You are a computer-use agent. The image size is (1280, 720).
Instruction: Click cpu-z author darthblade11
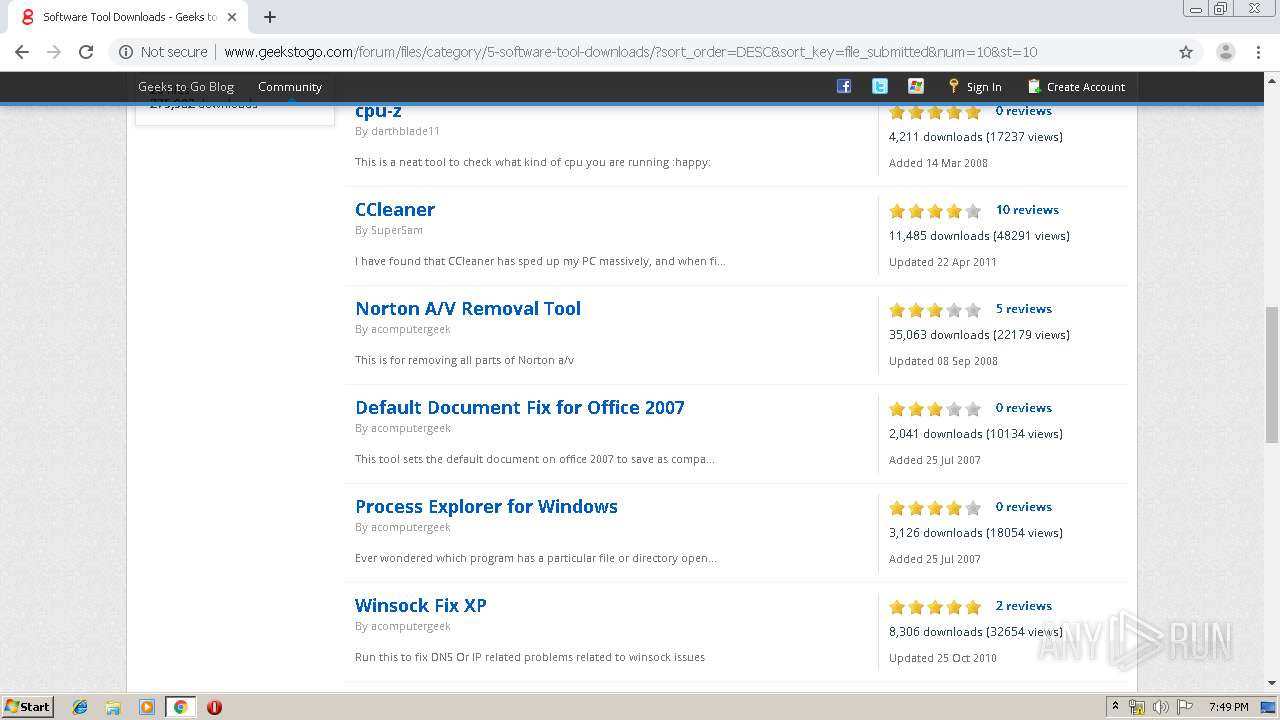click(405, 131)
